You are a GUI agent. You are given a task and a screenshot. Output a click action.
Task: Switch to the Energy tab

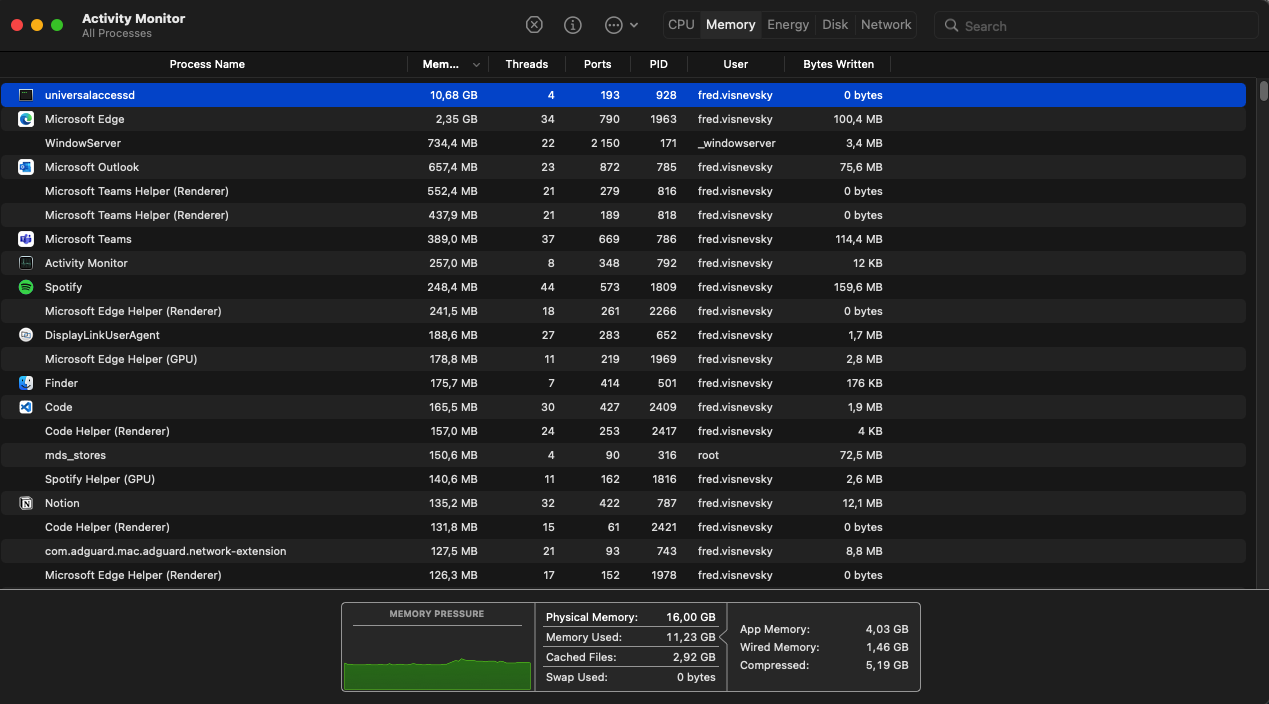(x=788, y=25)
